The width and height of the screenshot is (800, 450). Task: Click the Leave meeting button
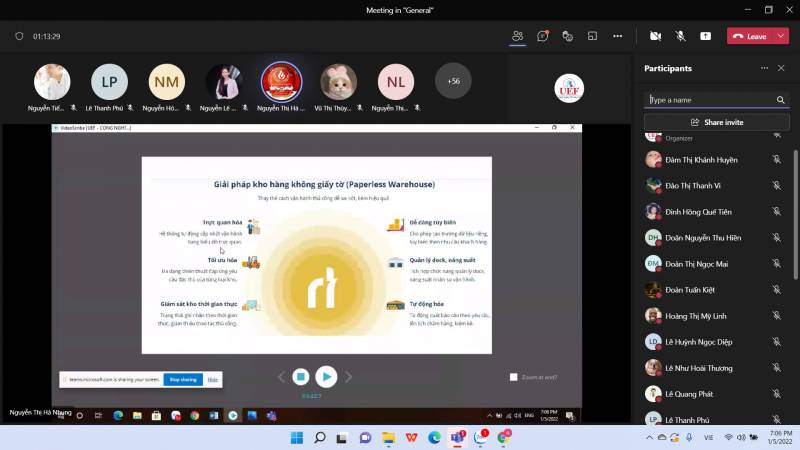(x=749, y=36)
